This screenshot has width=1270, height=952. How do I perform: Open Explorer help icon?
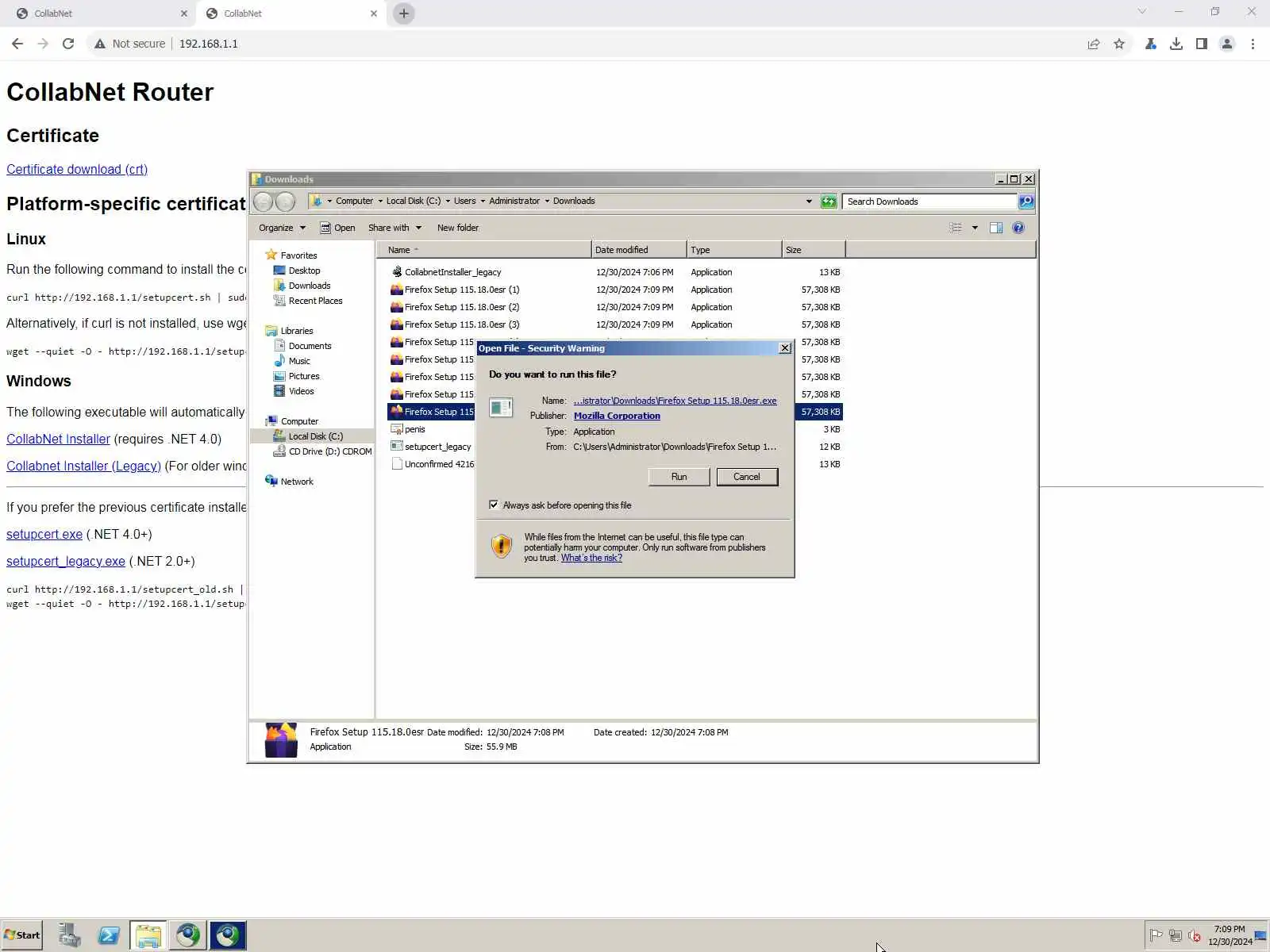[x=1018, y=228]
